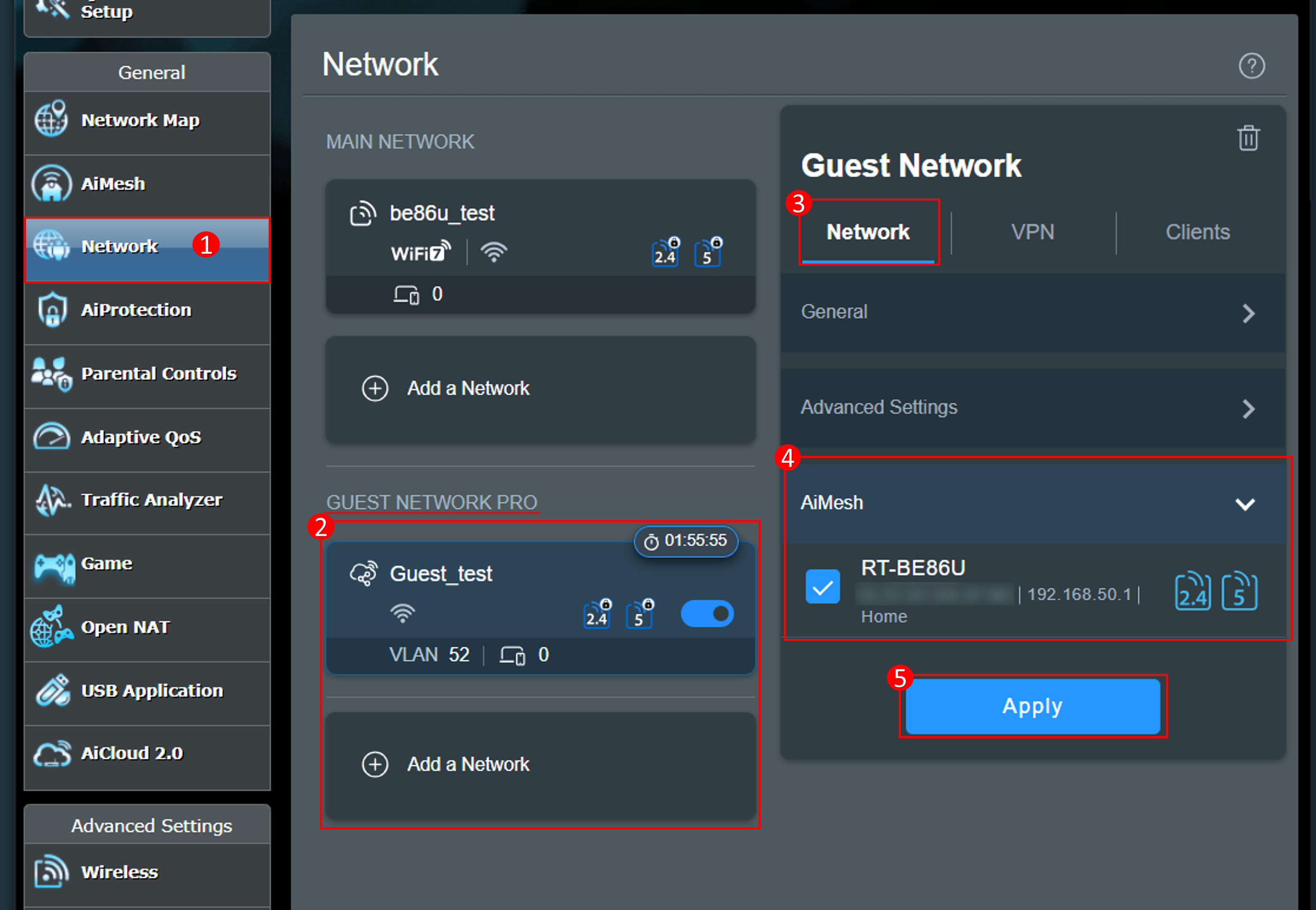The height and width of the screenshot is (910, 1316).
Task: Click Add a Network under Main Network
Action: click(x=468, y=388)
